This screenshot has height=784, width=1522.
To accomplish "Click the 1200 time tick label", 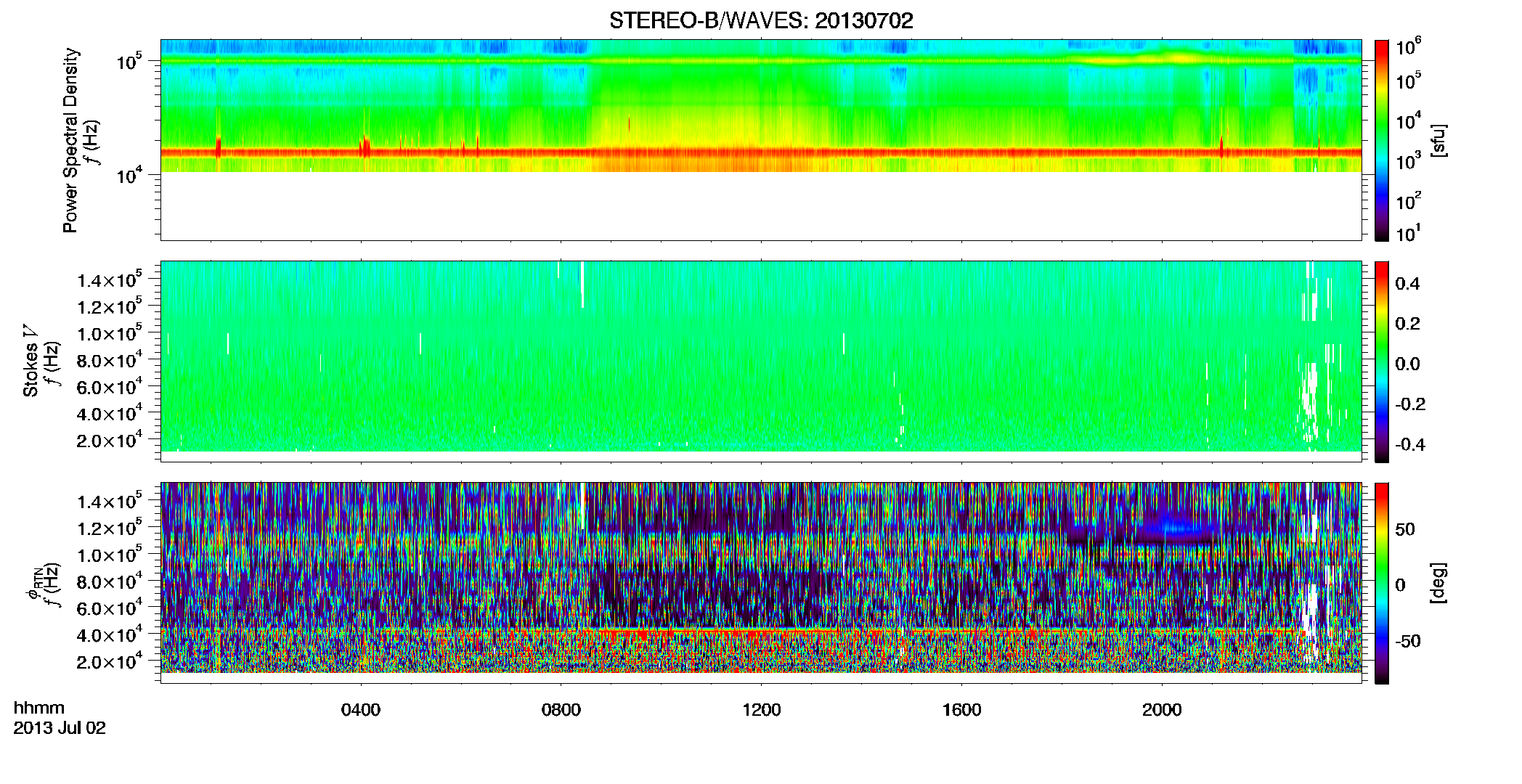I will click(x=762, y=710).
